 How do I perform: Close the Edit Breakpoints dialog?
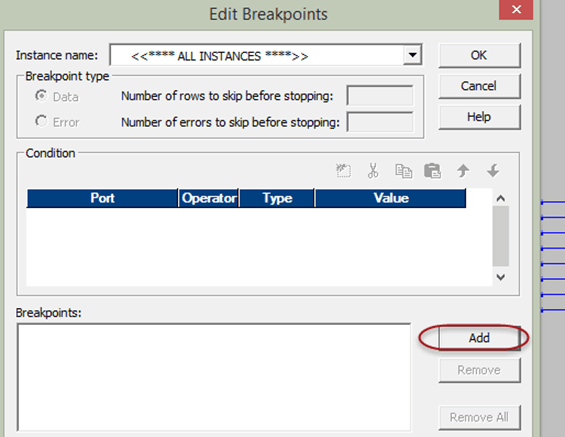tap(516, 9)
